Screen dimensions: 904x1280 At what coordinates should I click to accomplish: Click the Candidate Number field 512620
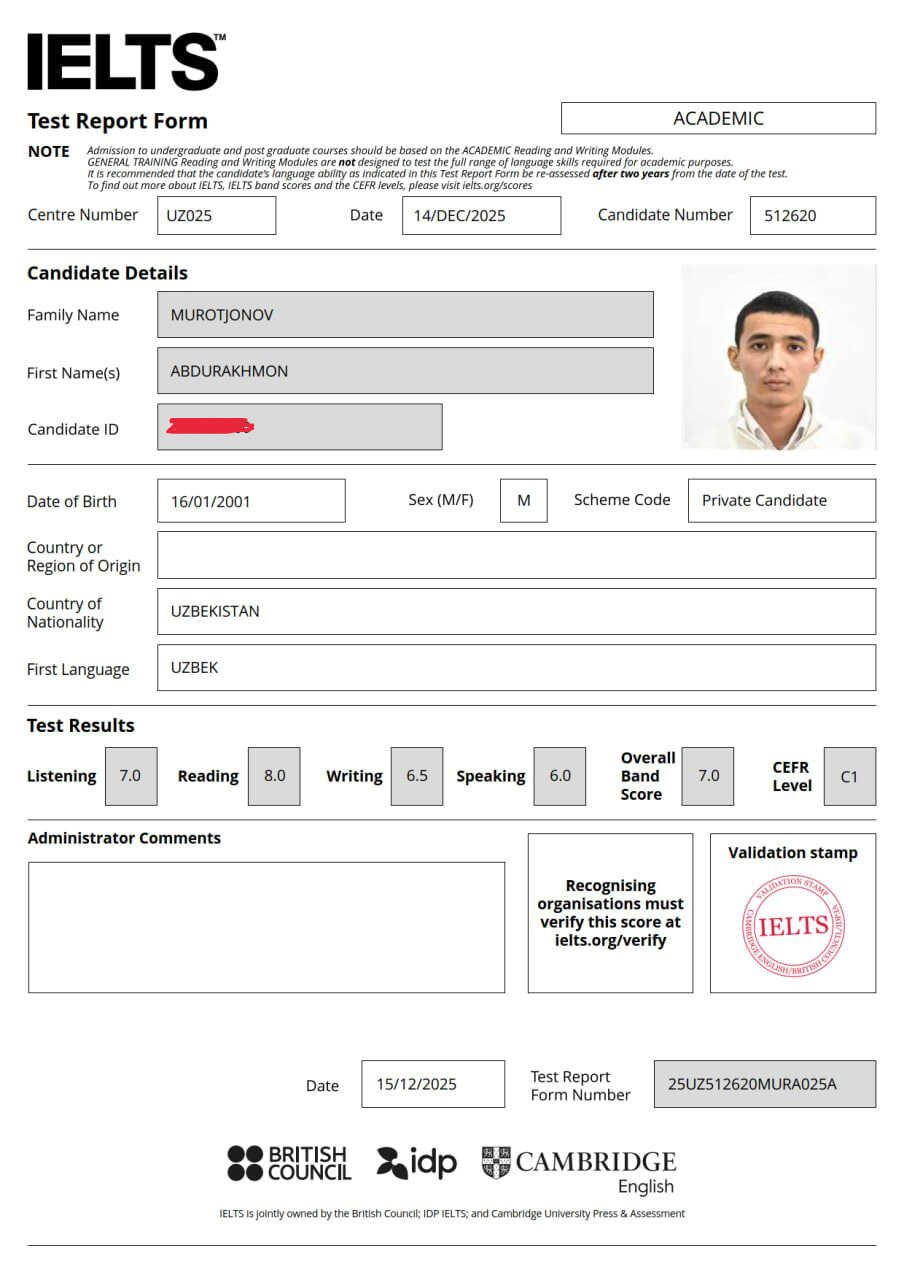click(812, 216)
